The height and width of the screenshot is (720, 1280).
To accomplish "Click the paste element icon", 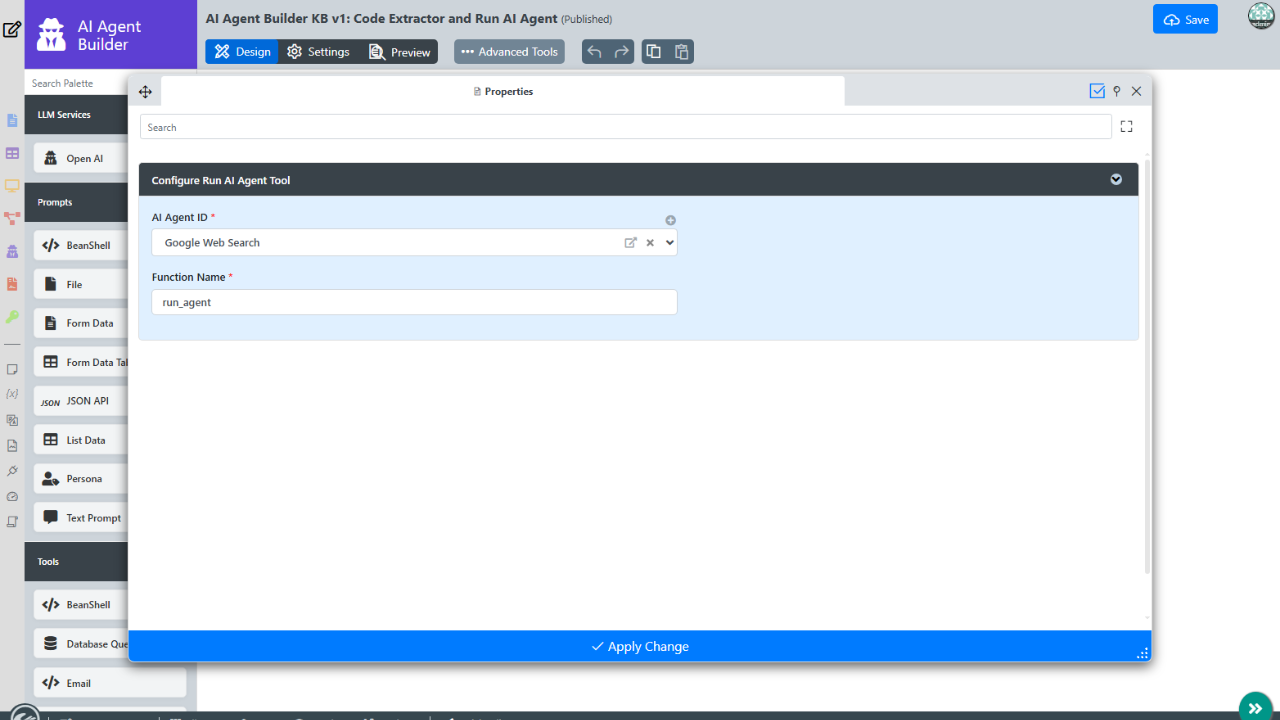I will (681, 52).
